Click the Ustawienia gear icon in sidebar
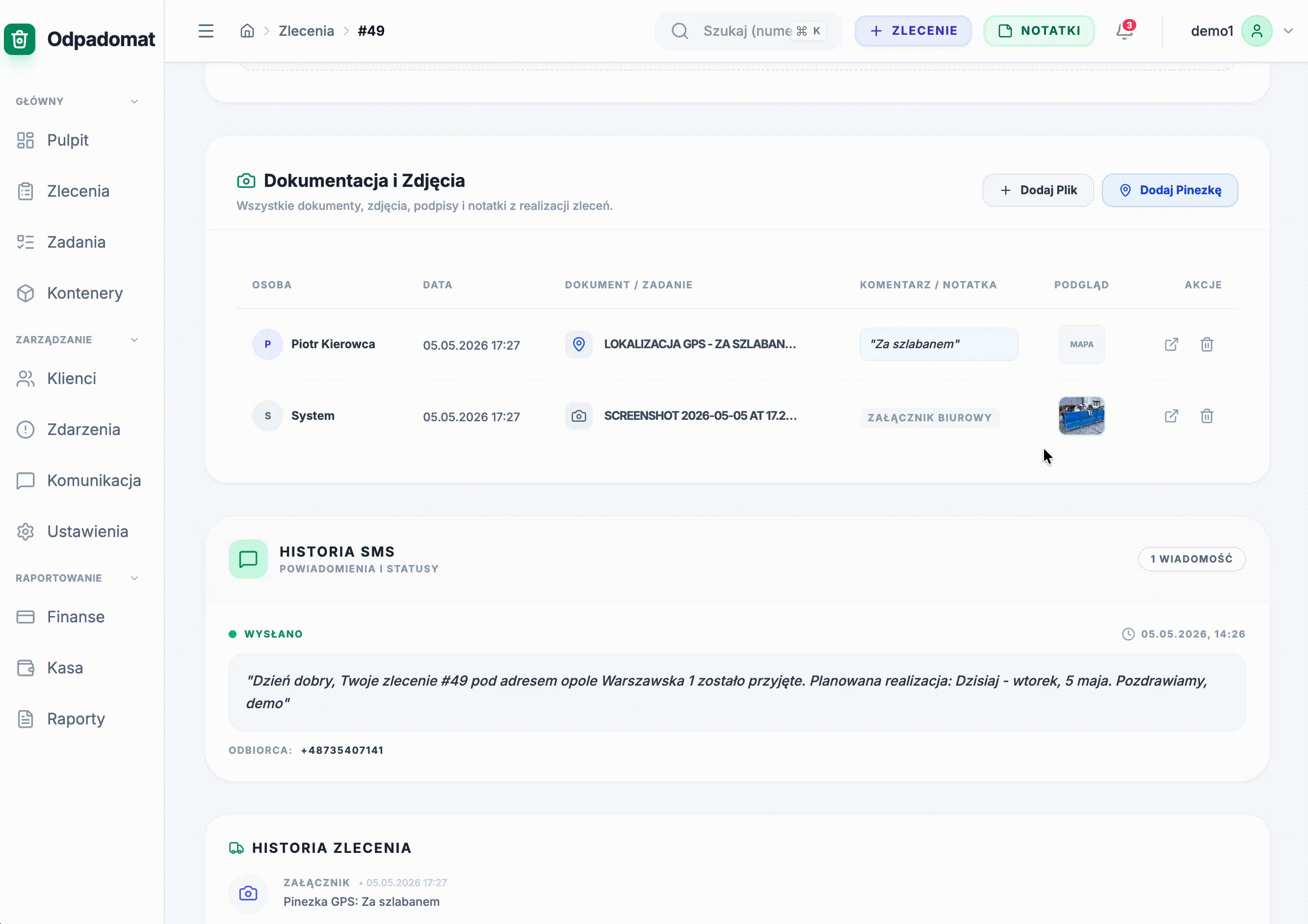1308x924 pixels. [x=26, y=532]
